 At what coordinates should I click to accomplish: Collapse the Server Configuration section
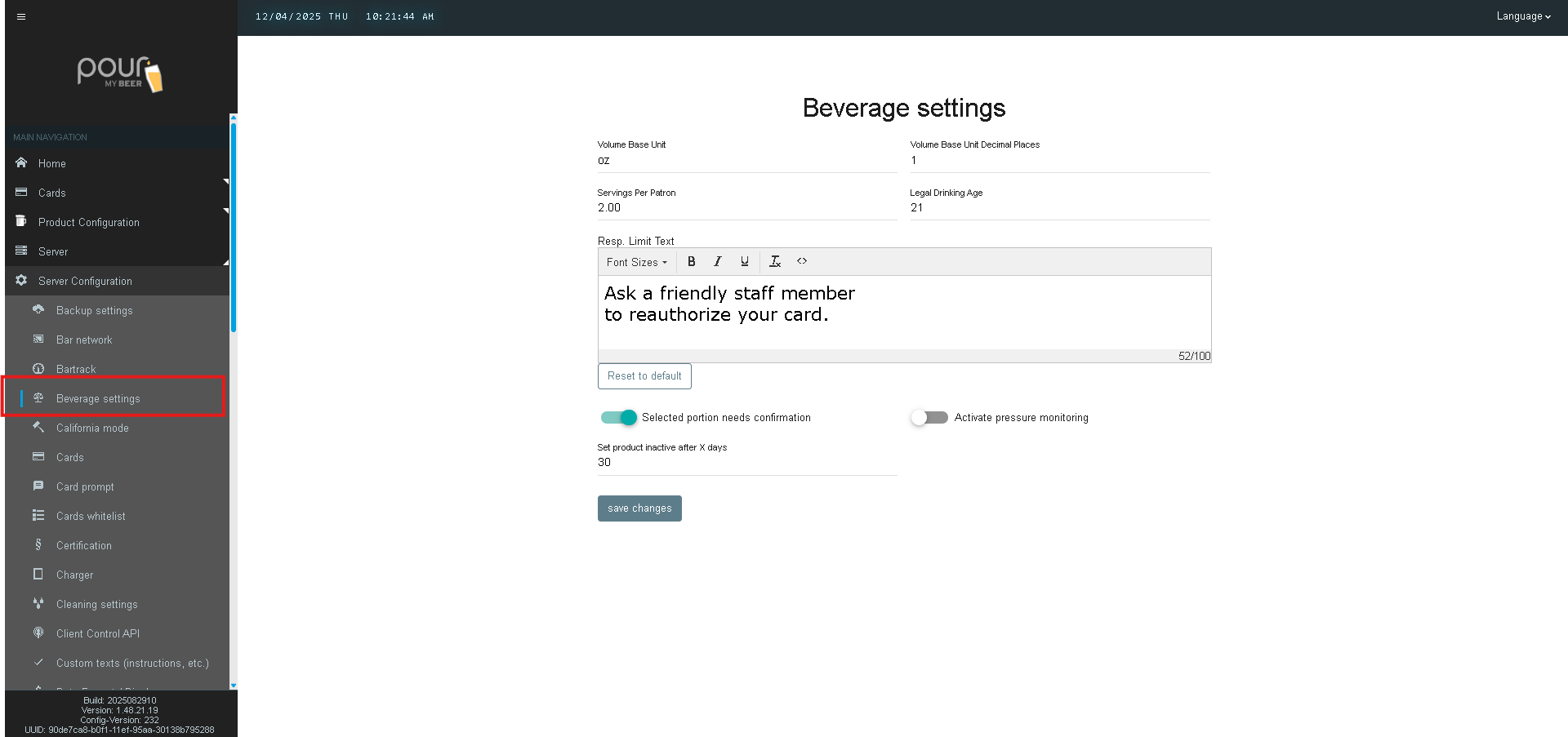pos(85,281)
